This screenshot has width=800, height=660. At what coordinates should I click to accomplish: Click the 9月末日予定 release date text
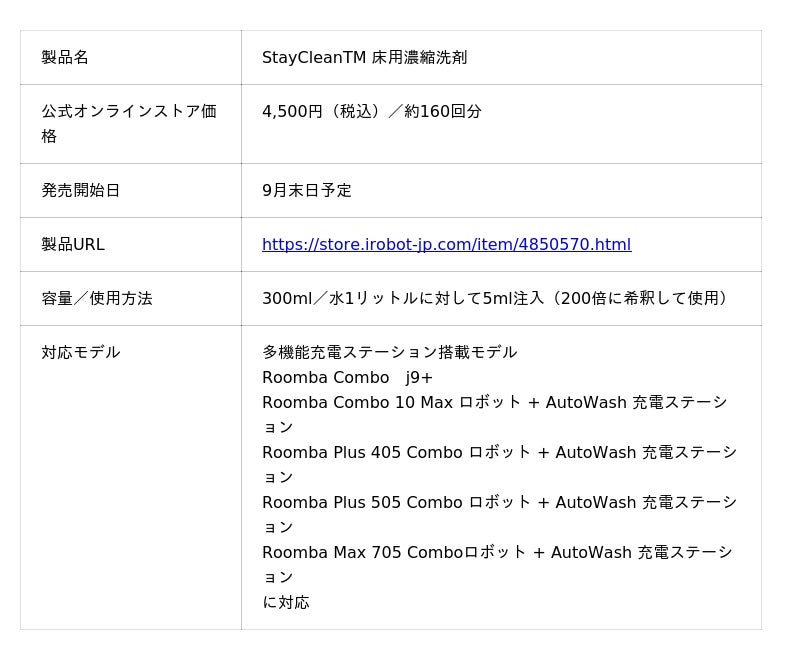307,191
